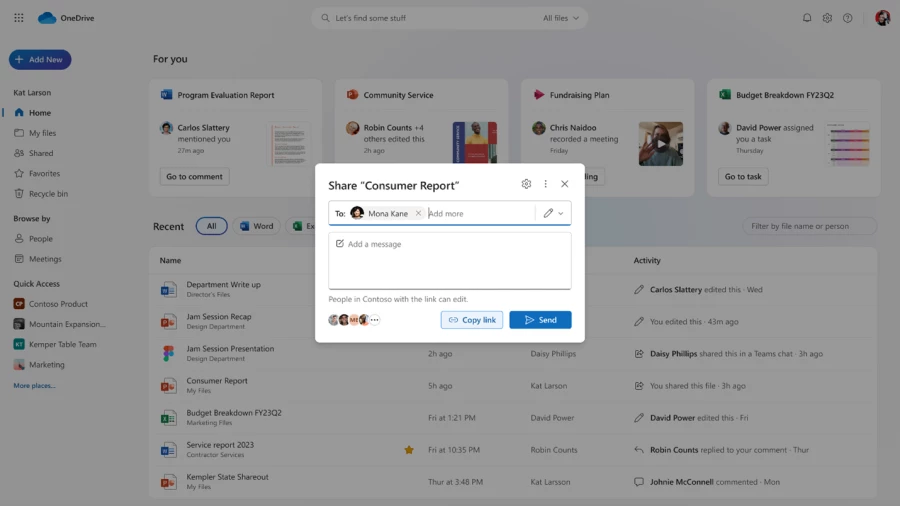Select the All filter pill
This screenshot has height=506, width=900.
(x=211, y=226)
